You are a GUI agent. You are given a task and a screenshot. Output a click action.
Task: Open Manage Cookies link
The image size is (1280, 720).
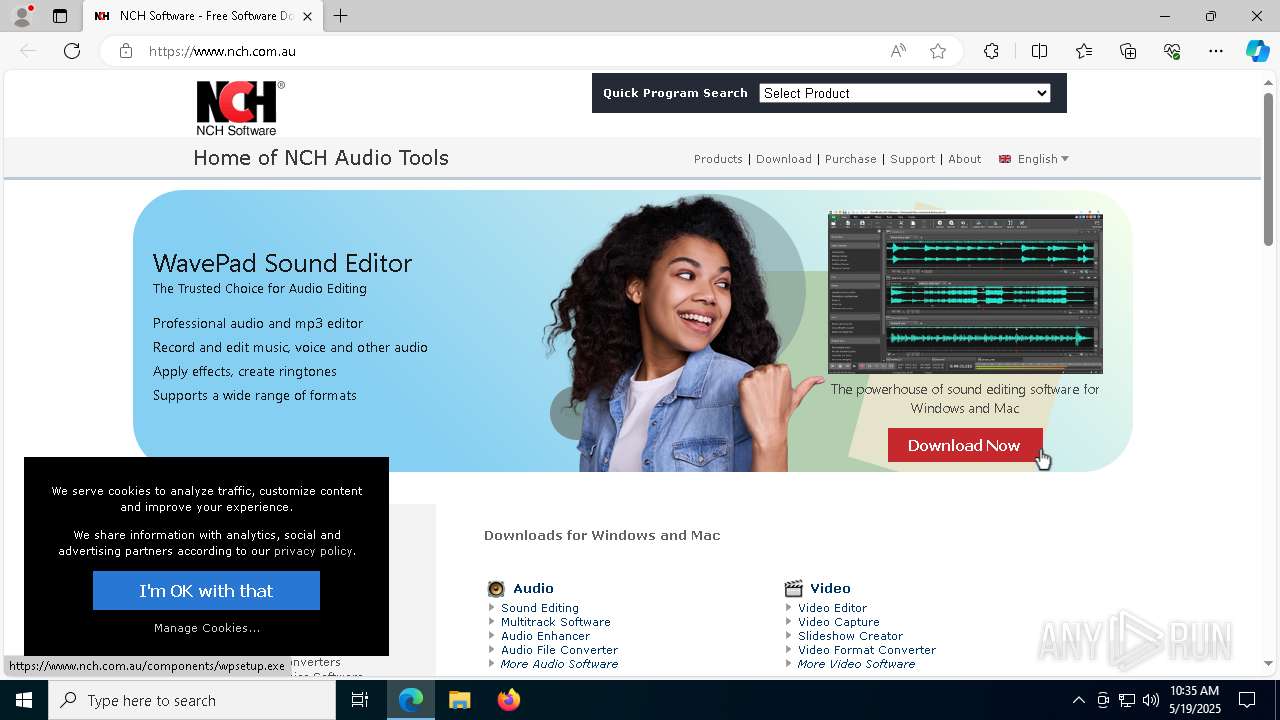(207, 628)
